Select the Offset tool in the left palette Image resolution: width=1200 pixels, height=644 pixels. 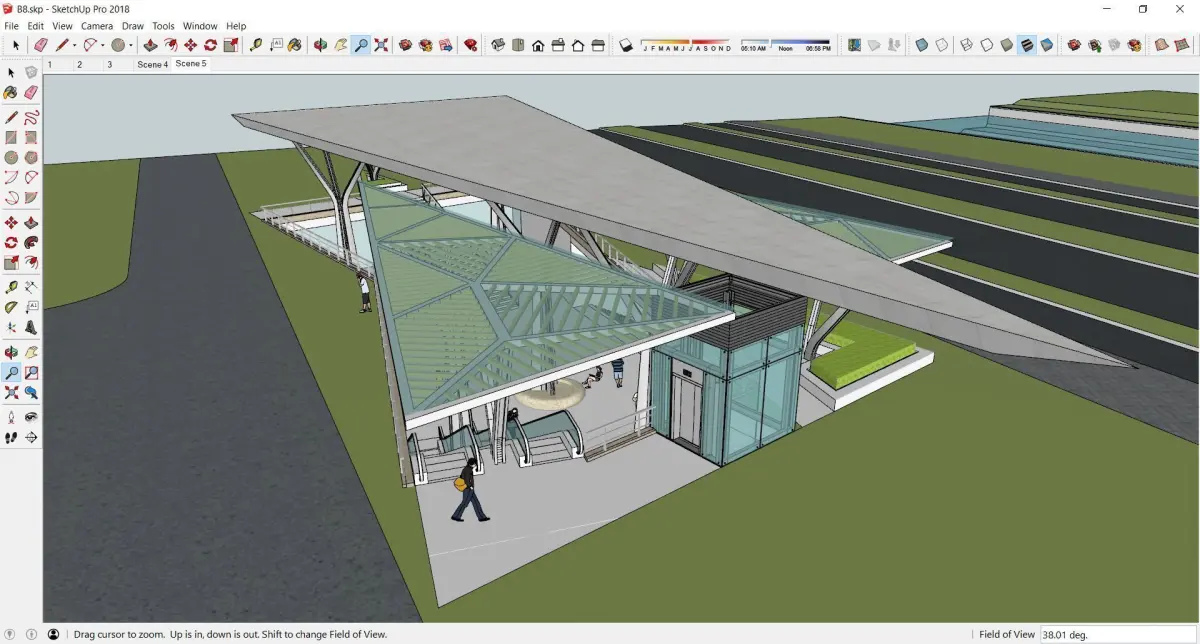32,263
